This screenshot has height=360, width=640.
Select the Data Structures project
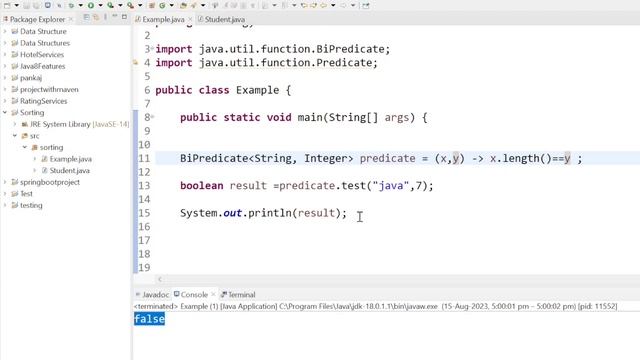[44, 43]
